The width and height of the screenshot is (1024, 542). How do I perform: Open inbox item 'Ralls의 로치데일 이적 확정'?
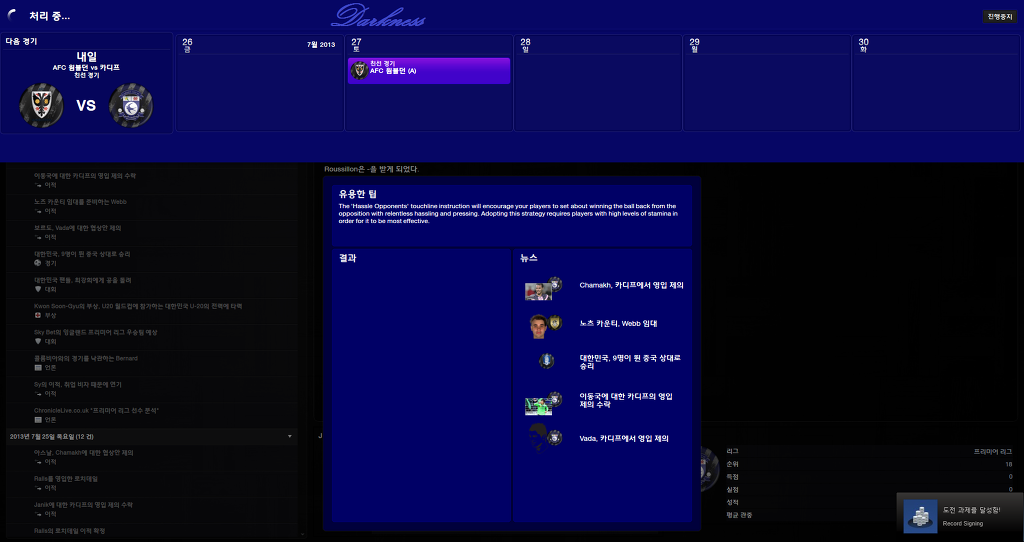pyautogui.click(x=152, y=532)
